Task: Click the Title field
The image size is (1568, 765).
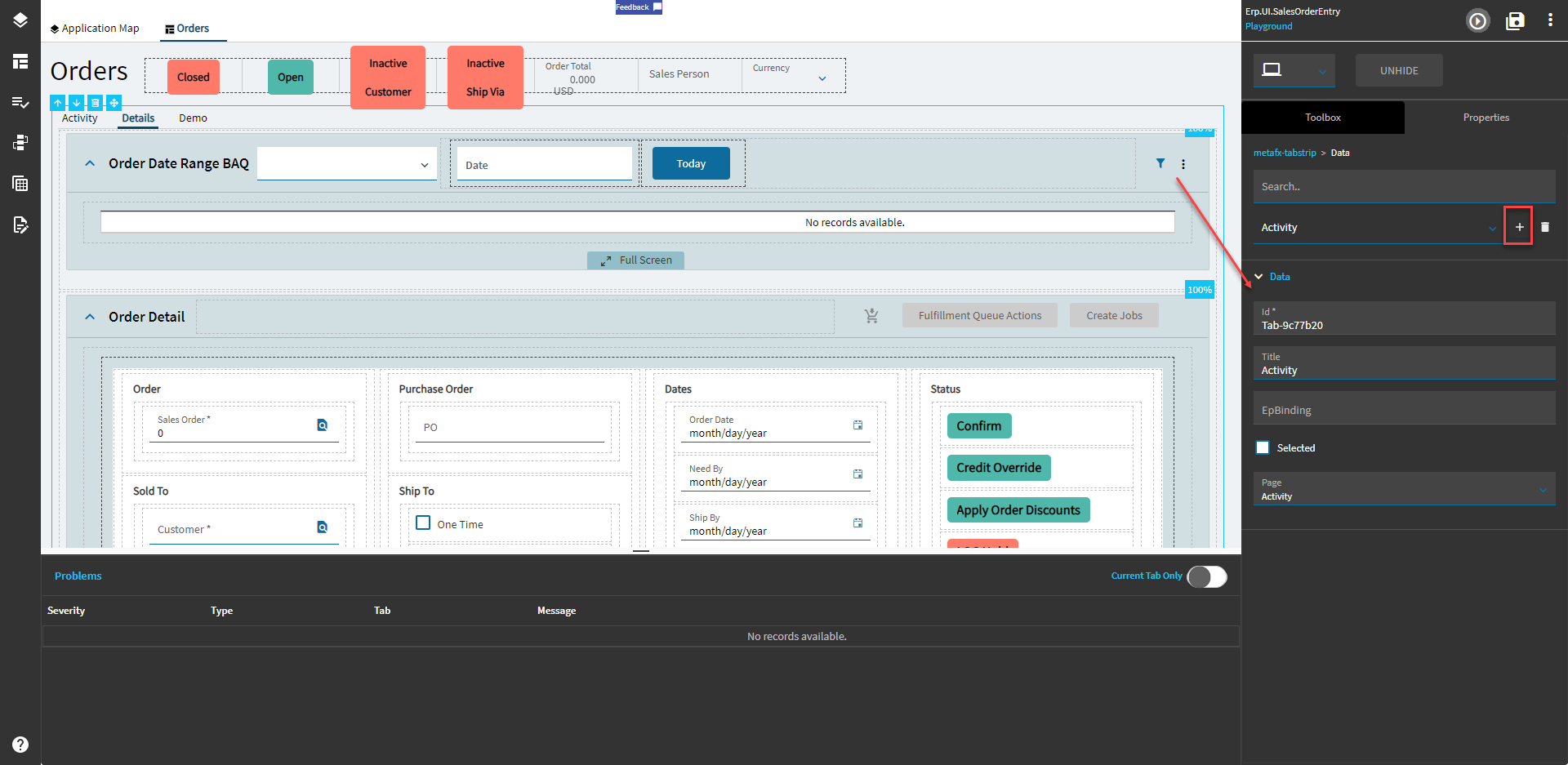Action: click(x=1404, y=363)
